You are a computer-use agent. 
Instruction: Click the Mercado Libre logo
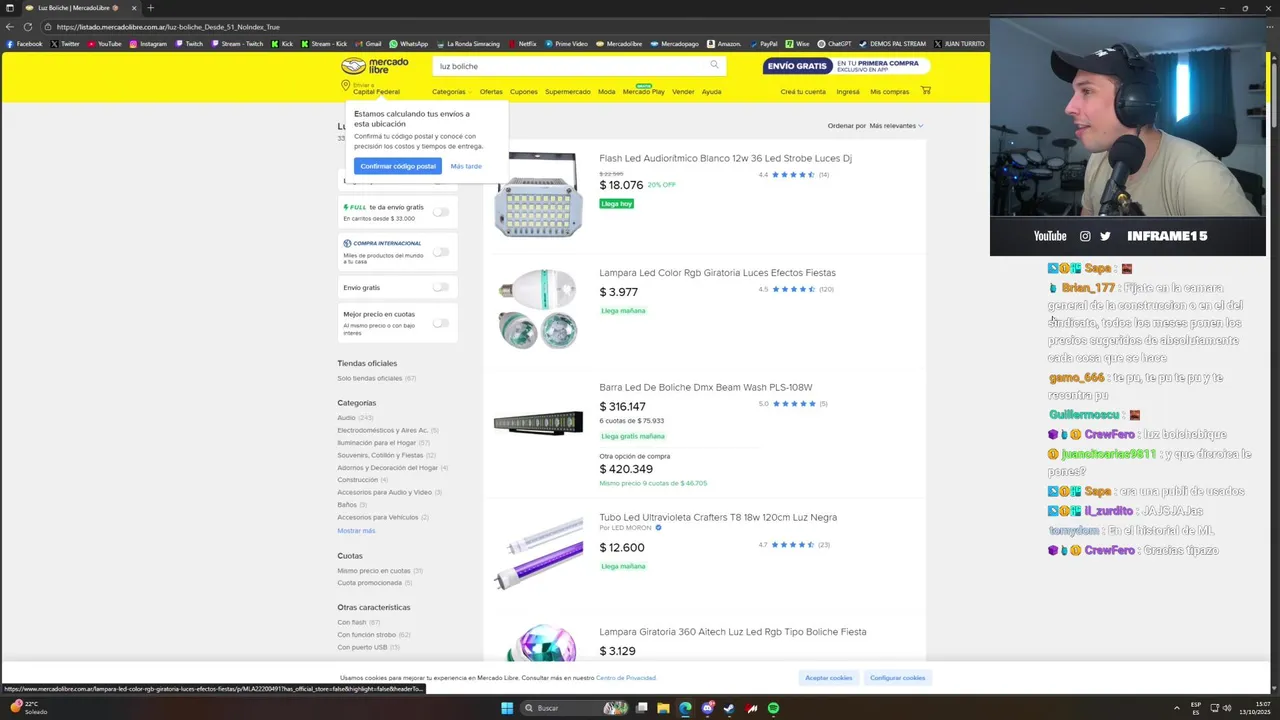[375, 66]
